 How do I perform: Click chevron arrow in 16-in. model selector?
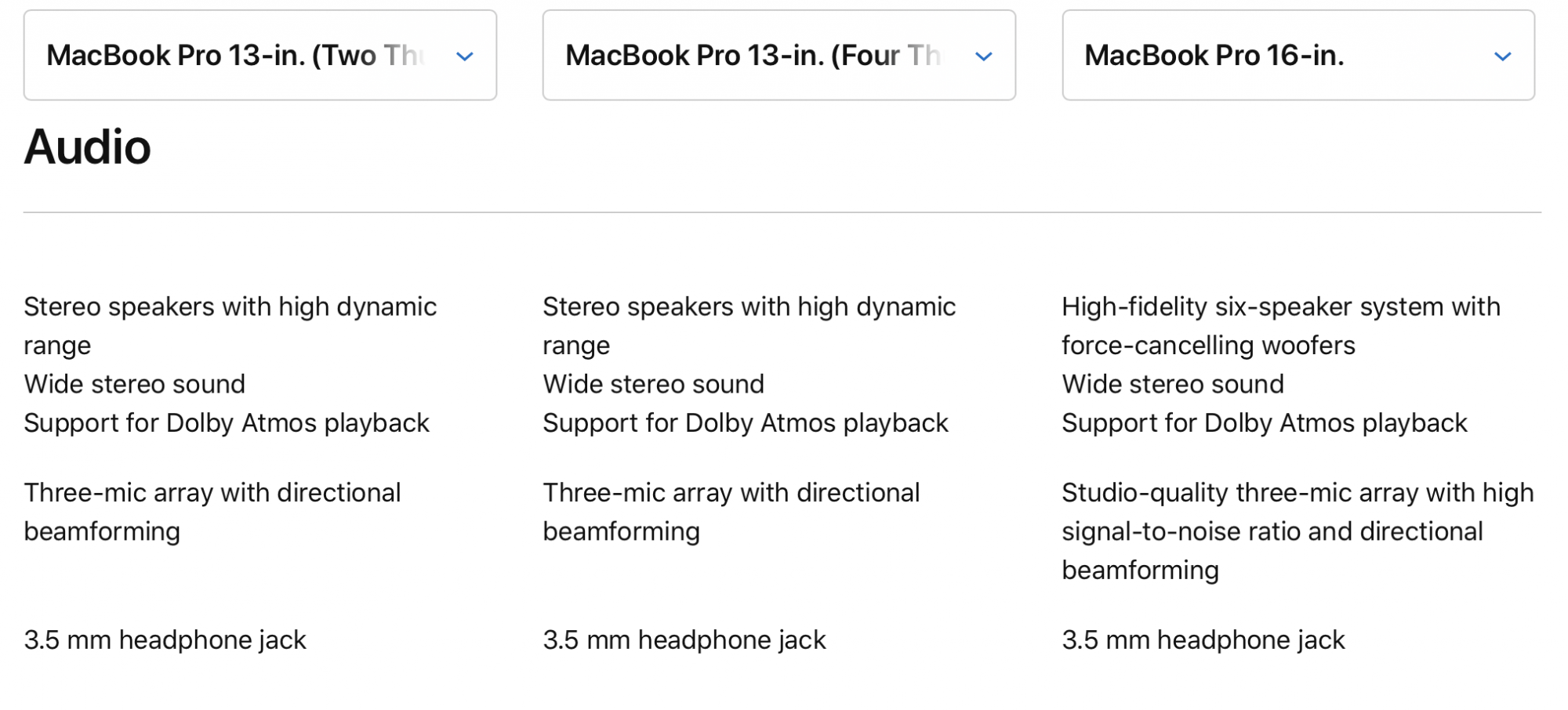coord(1503,56)
